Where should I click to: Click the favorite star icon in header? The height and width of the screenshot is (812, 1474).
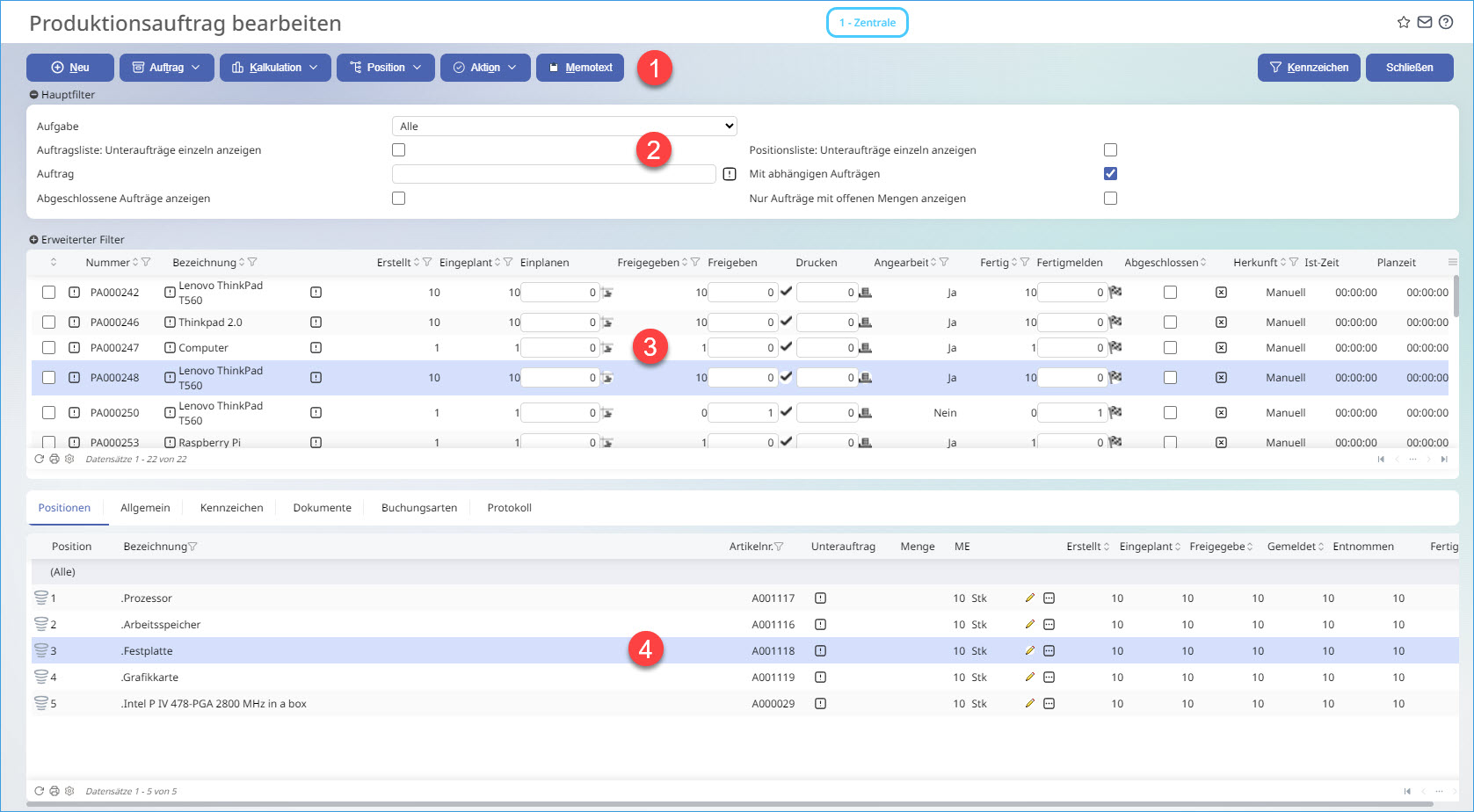tap(1403, 23)
